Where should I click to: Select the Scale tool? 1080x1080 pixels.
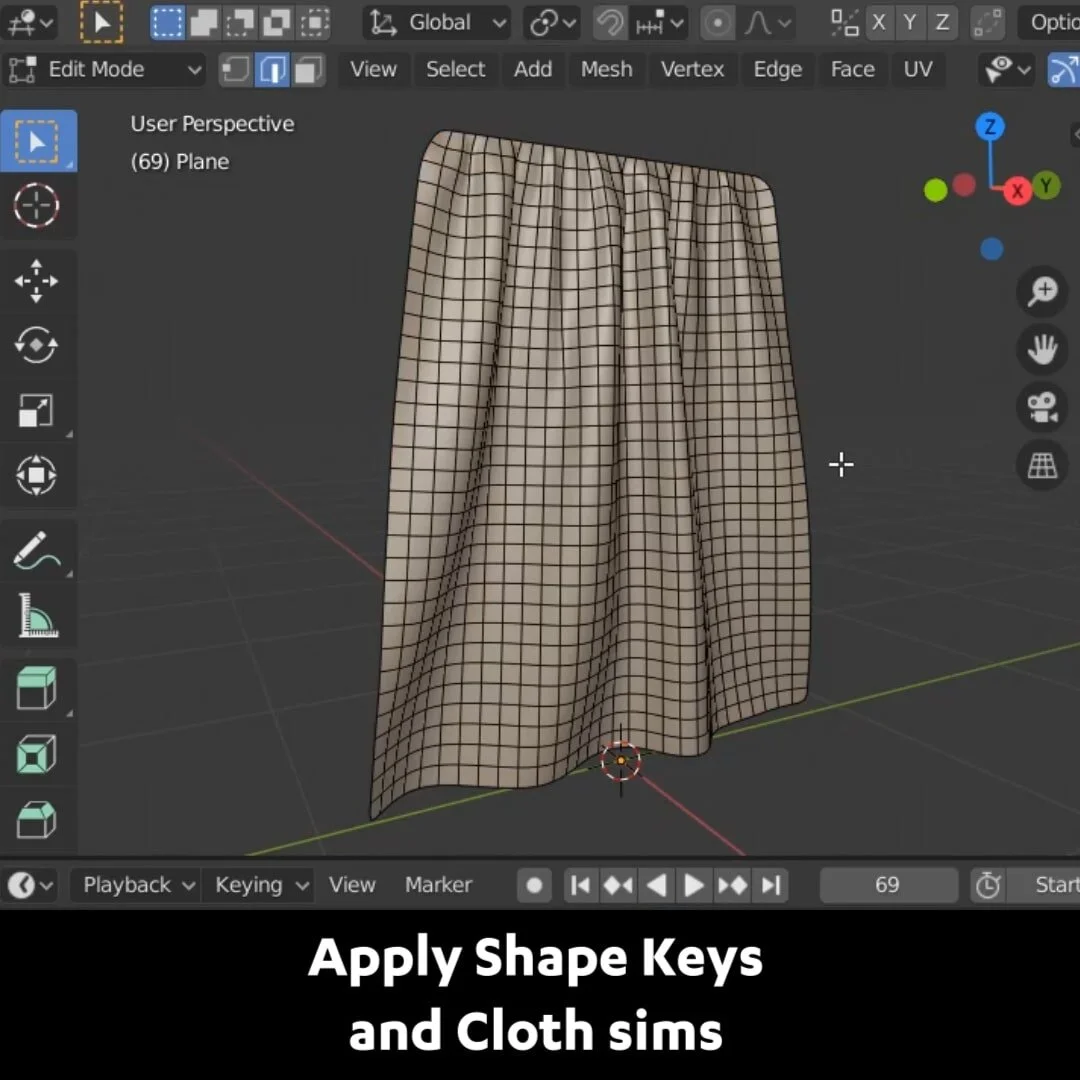coord(38,410)
